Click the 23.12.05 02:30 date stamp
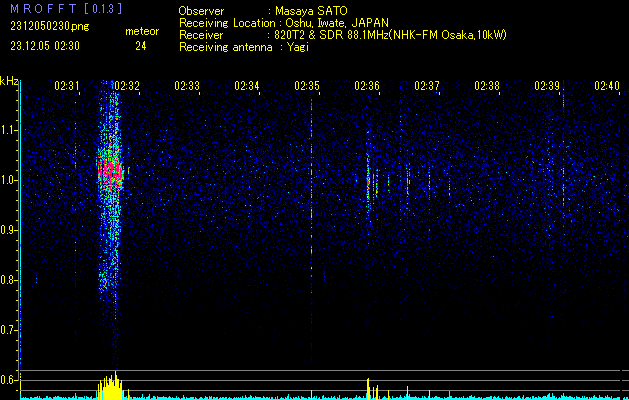Viewport: 629px width, 400px height. click(x=45, y=46)
